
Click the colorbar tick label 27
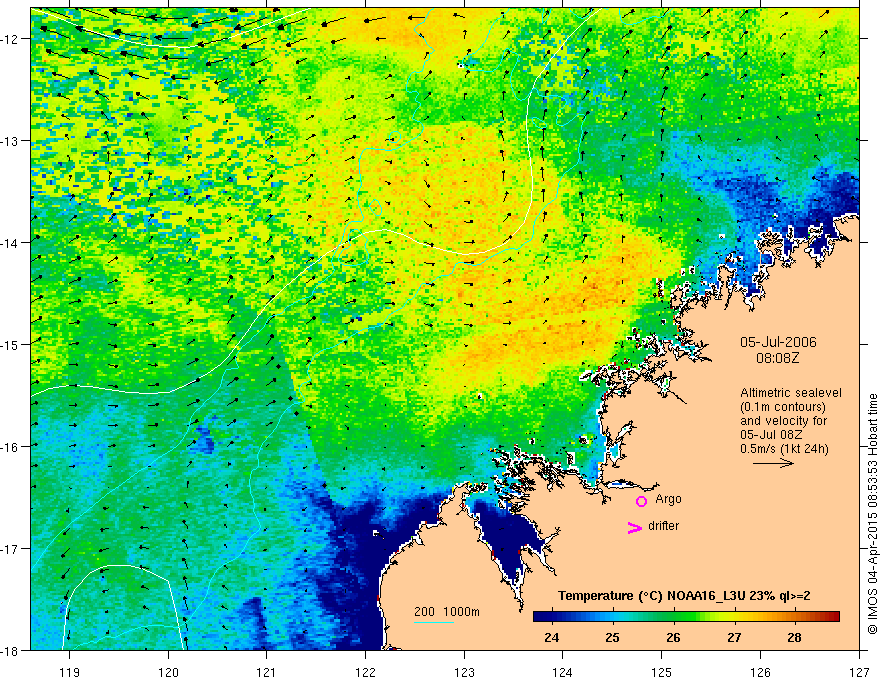734,637
